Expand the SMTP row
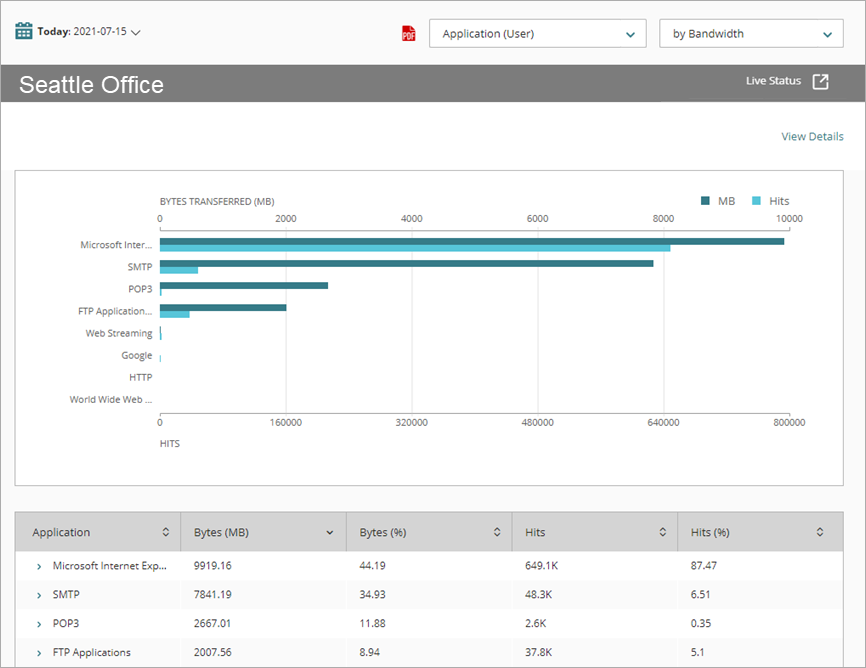This screenshot has height=668, width=866. coord(38,594)
